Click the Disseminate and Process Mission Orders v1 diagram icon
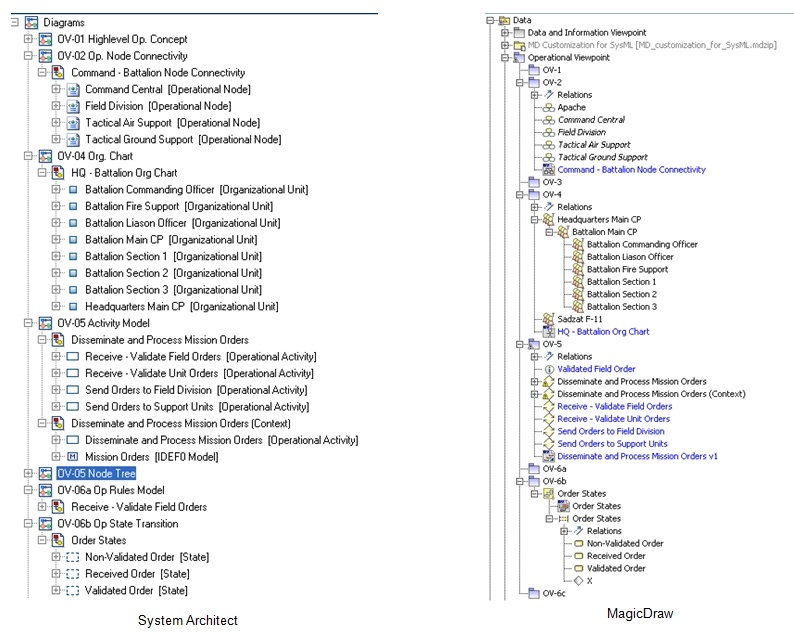794x641 pixels. coord(548,456)
